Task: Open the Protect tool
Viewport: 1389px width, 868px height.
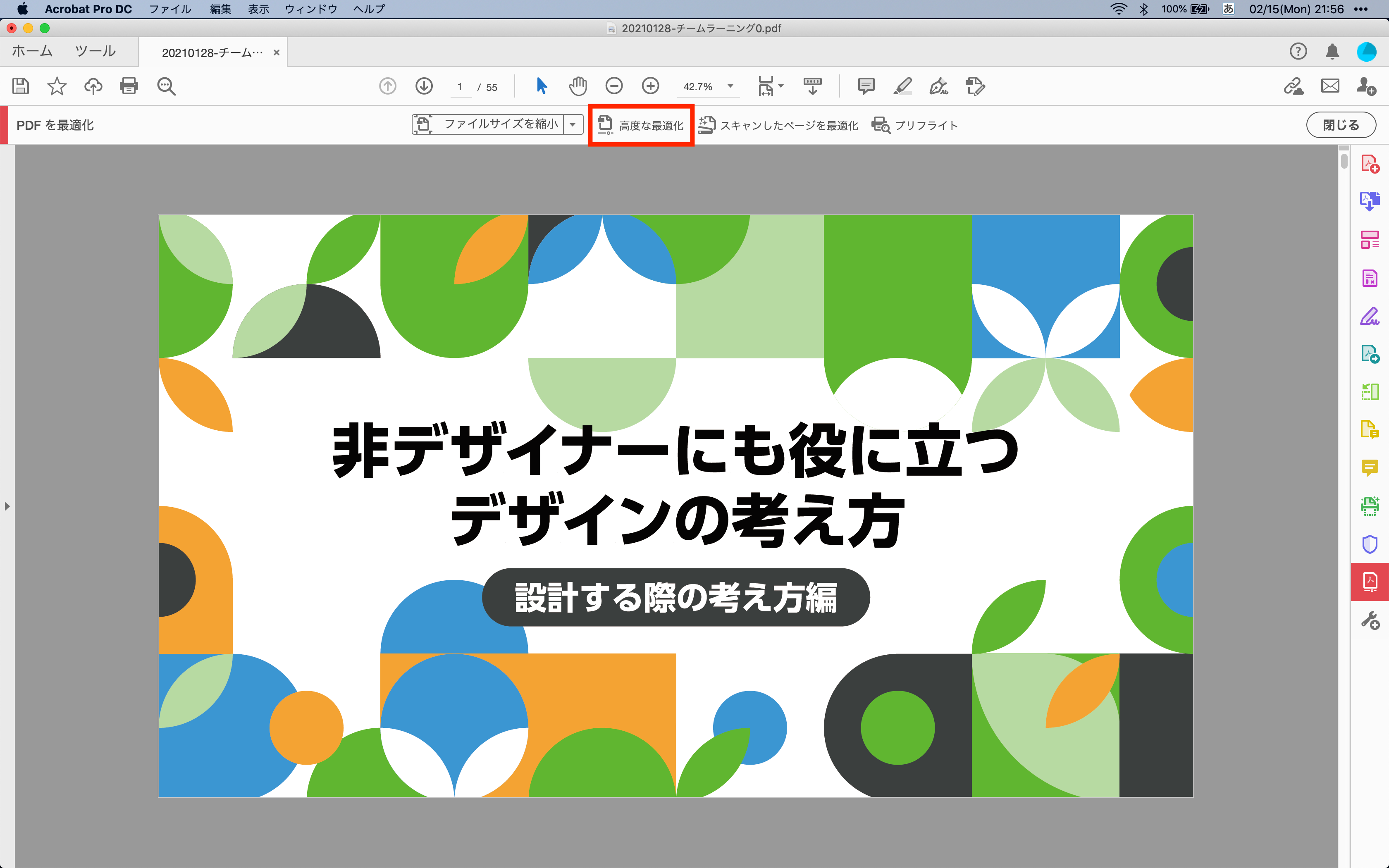Action: pyautogui.click(x=1371, y=544)
